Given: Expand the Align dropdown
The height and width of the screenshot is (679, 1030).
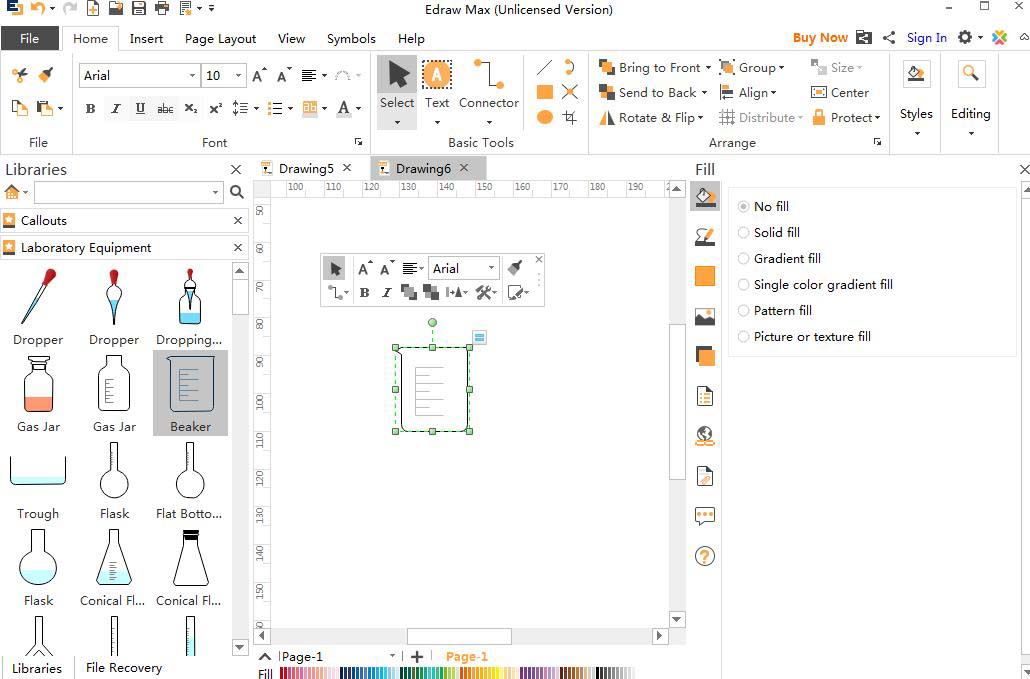Looking at the screenshot, I should [773, 93].
